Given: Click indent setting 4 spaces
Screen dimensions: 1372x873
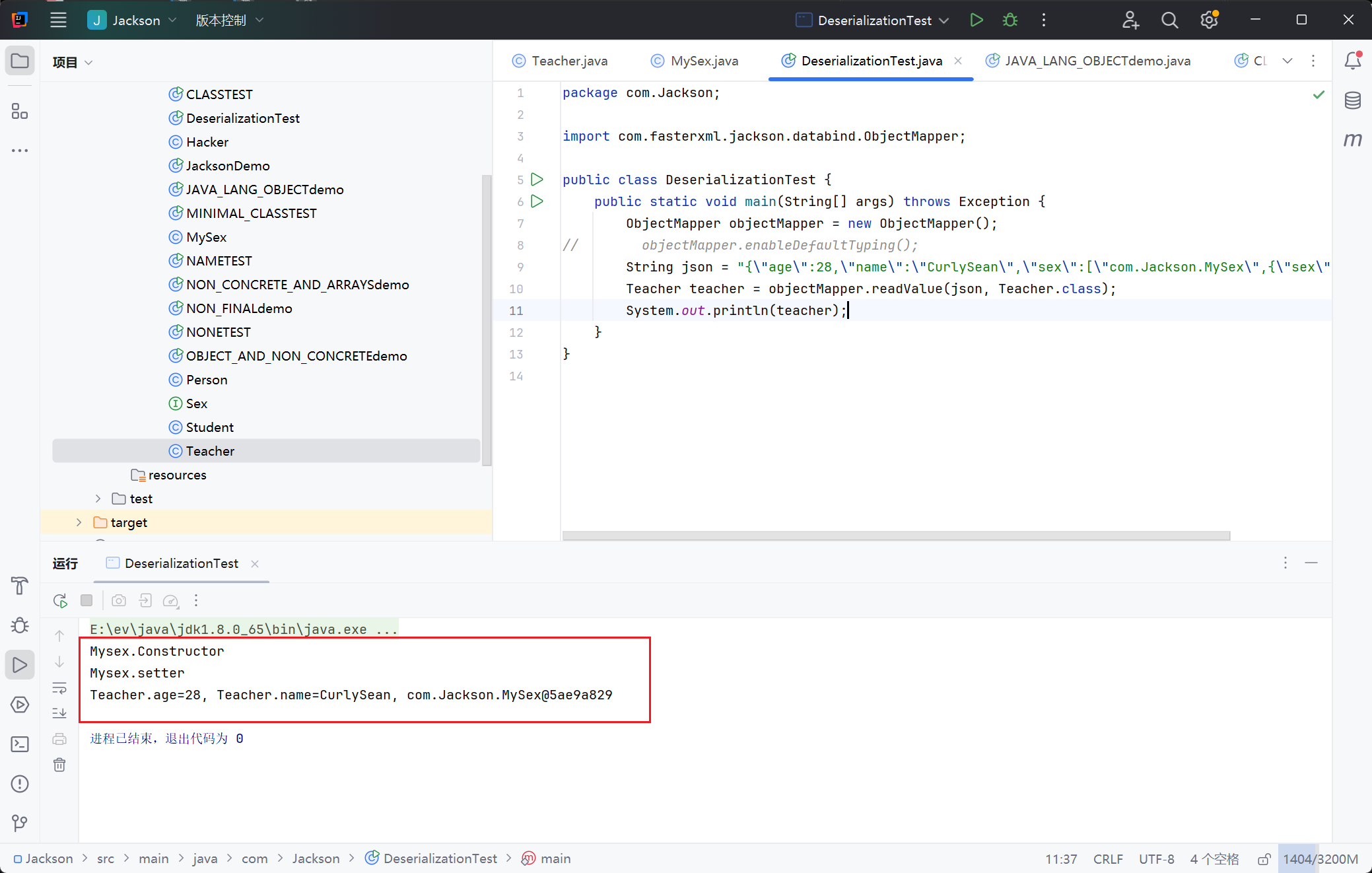Looking at the screenshot, I should (1214, 859).
